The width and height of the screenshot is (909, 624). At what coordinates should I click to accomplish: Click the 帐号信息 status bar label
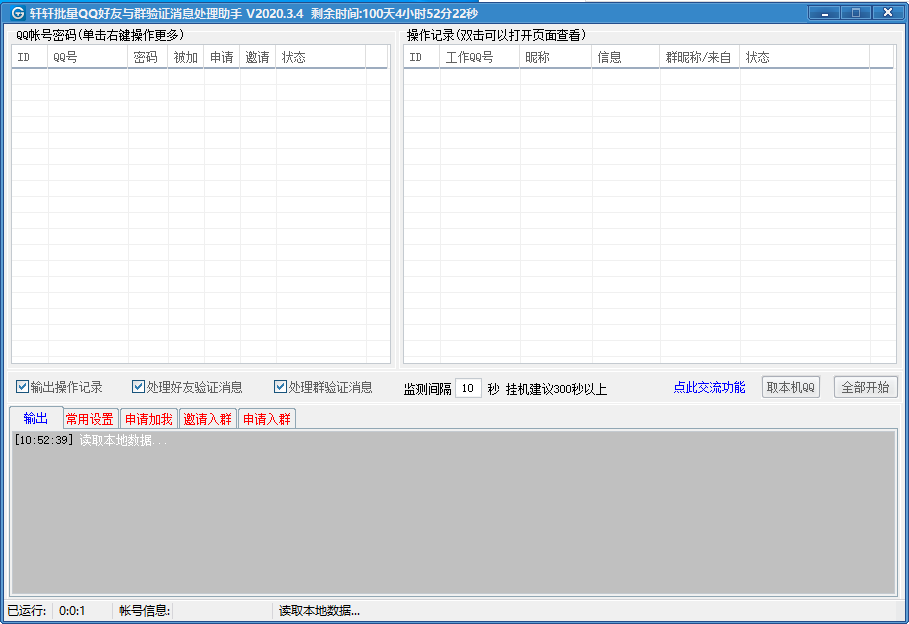tap(144, 611)
